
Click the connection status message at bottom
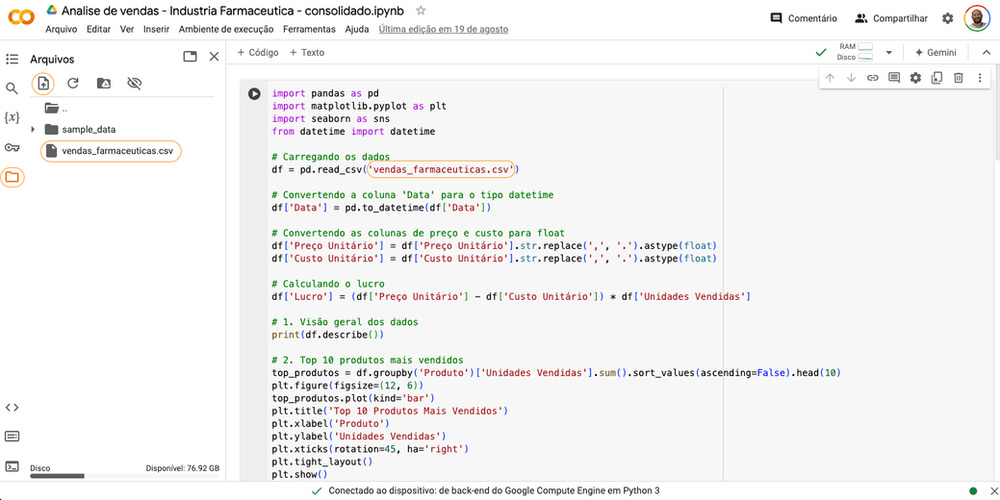coord(494,491)
